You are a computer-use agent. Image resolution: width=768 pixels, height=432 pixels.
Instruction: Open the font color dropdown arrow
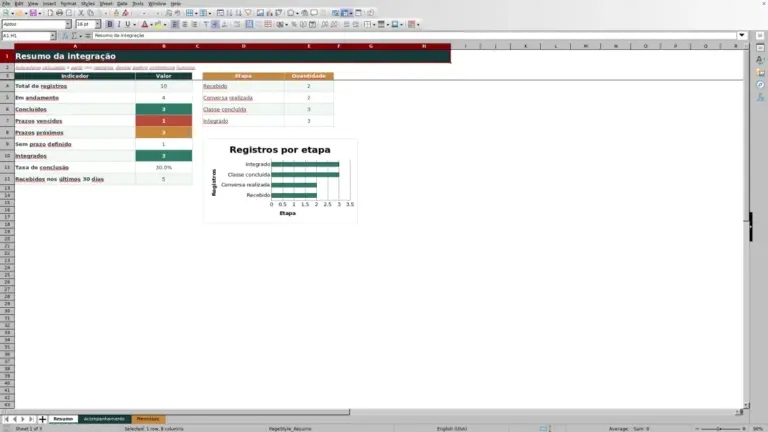151,24
